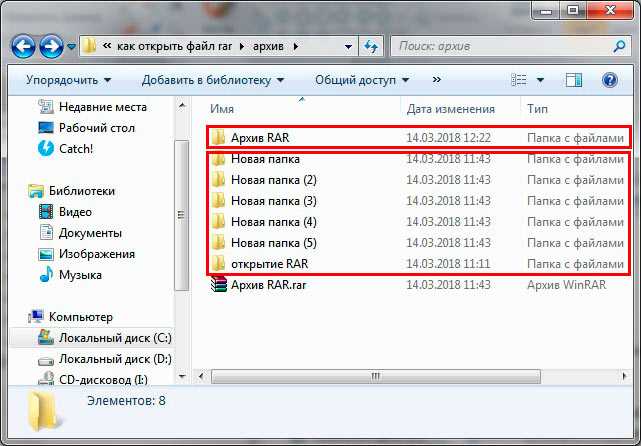Viewport: 641px width, 446px height.
Task: Click navigation pane vertical scrollbar thumb
Action: click(182, 215)
